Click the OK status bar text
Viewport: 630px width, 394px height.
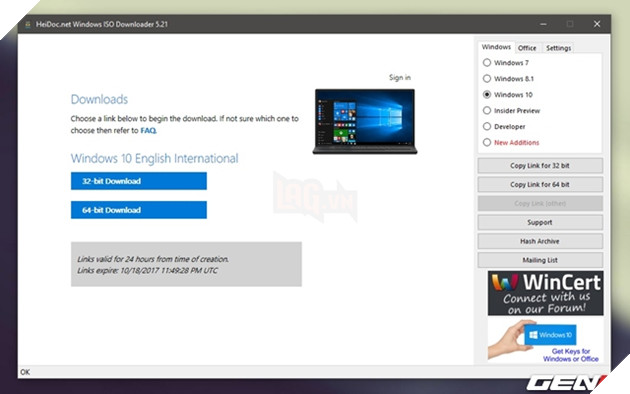click(25, 372)
